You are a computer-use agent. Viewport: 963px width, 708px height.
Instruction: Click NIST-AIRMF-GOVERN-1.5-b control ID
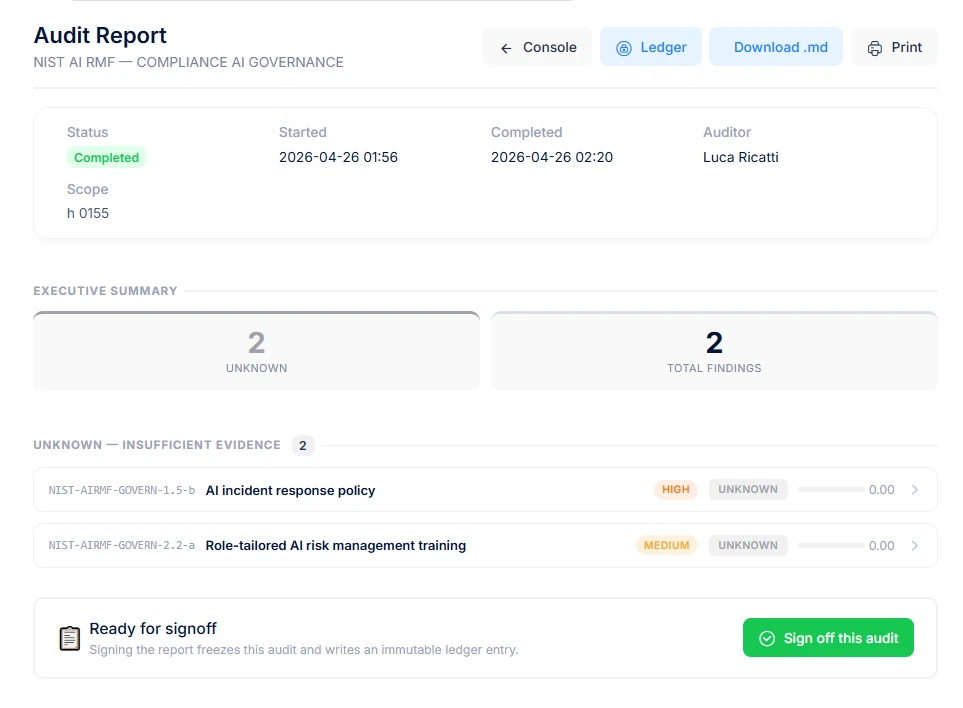point(122,490)
